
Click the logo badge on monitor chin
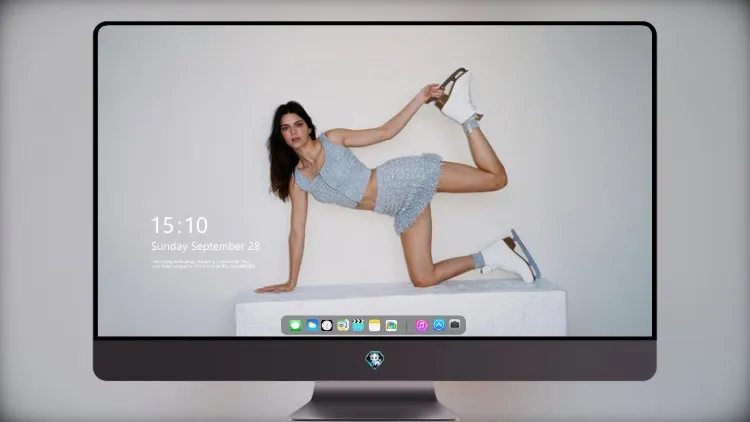(375, 360)
